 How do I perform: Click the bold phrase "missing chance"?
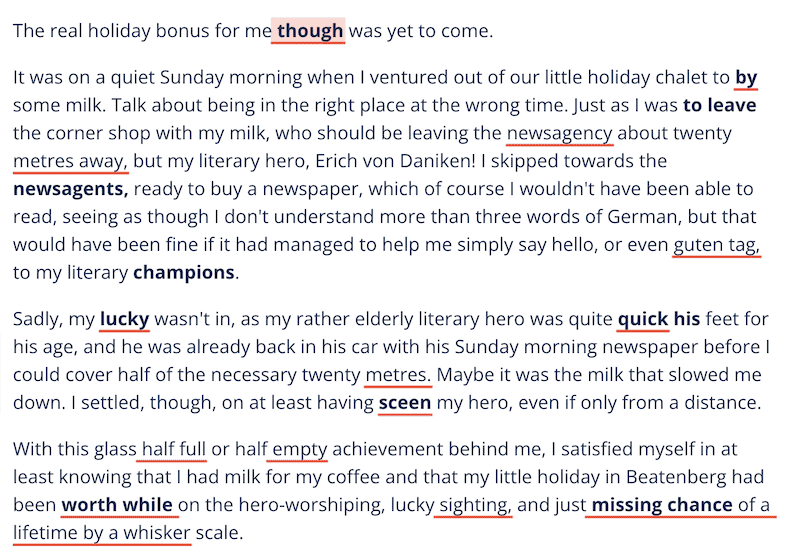click(662, 505)
